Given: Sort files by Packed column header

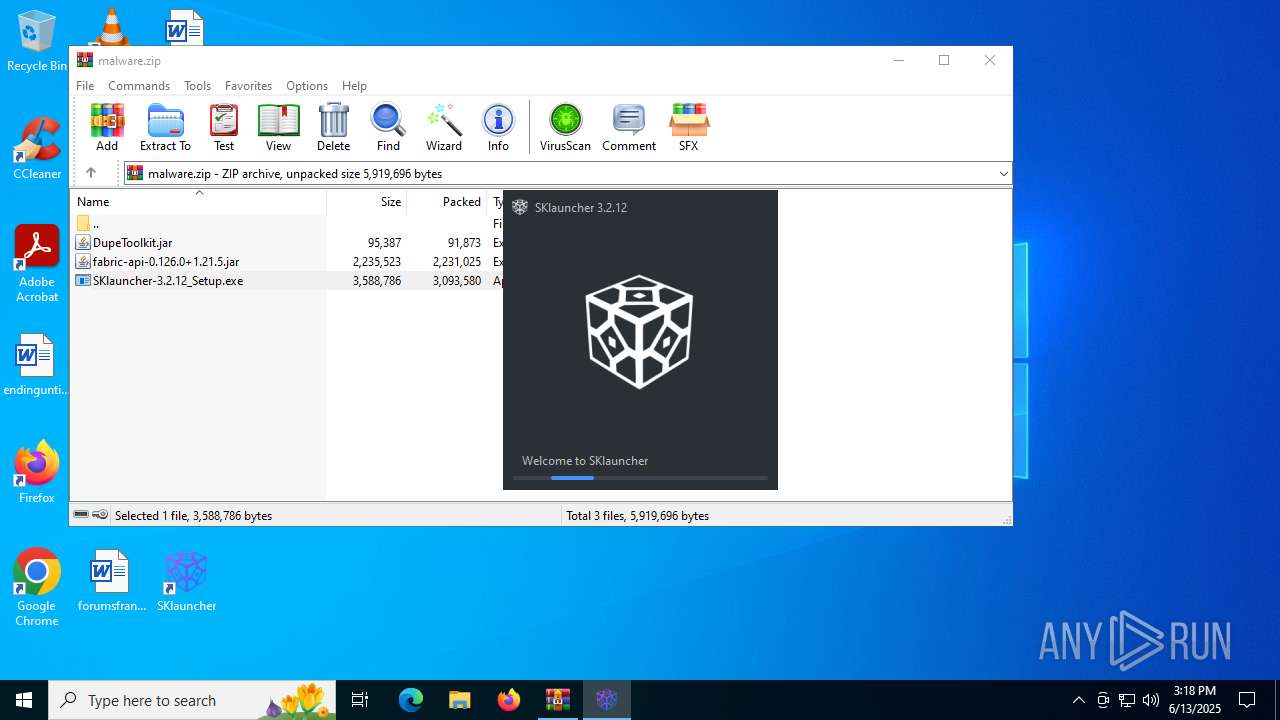Looking at the screenshot, I should tap(446, 202).
